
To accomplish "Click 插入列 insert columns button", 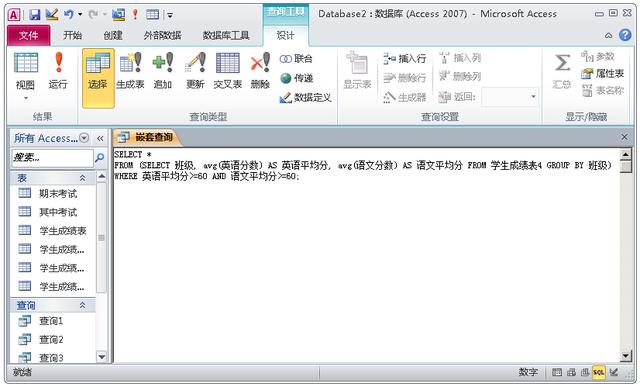I will click(x=460, y=58).
